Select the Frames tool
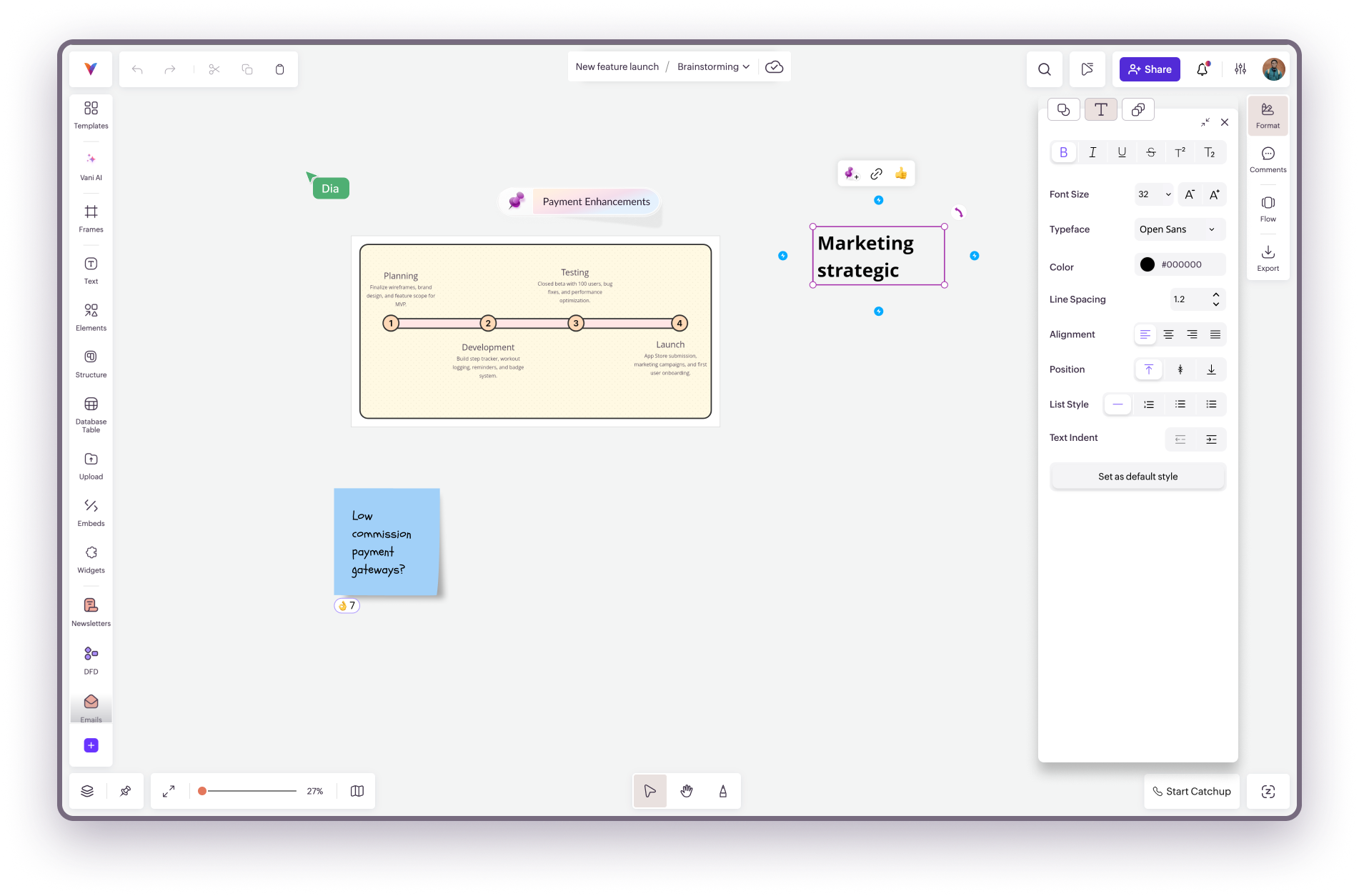Image resolution: width=1359 pixels, height=896 pixels. (x=91, y=219)
